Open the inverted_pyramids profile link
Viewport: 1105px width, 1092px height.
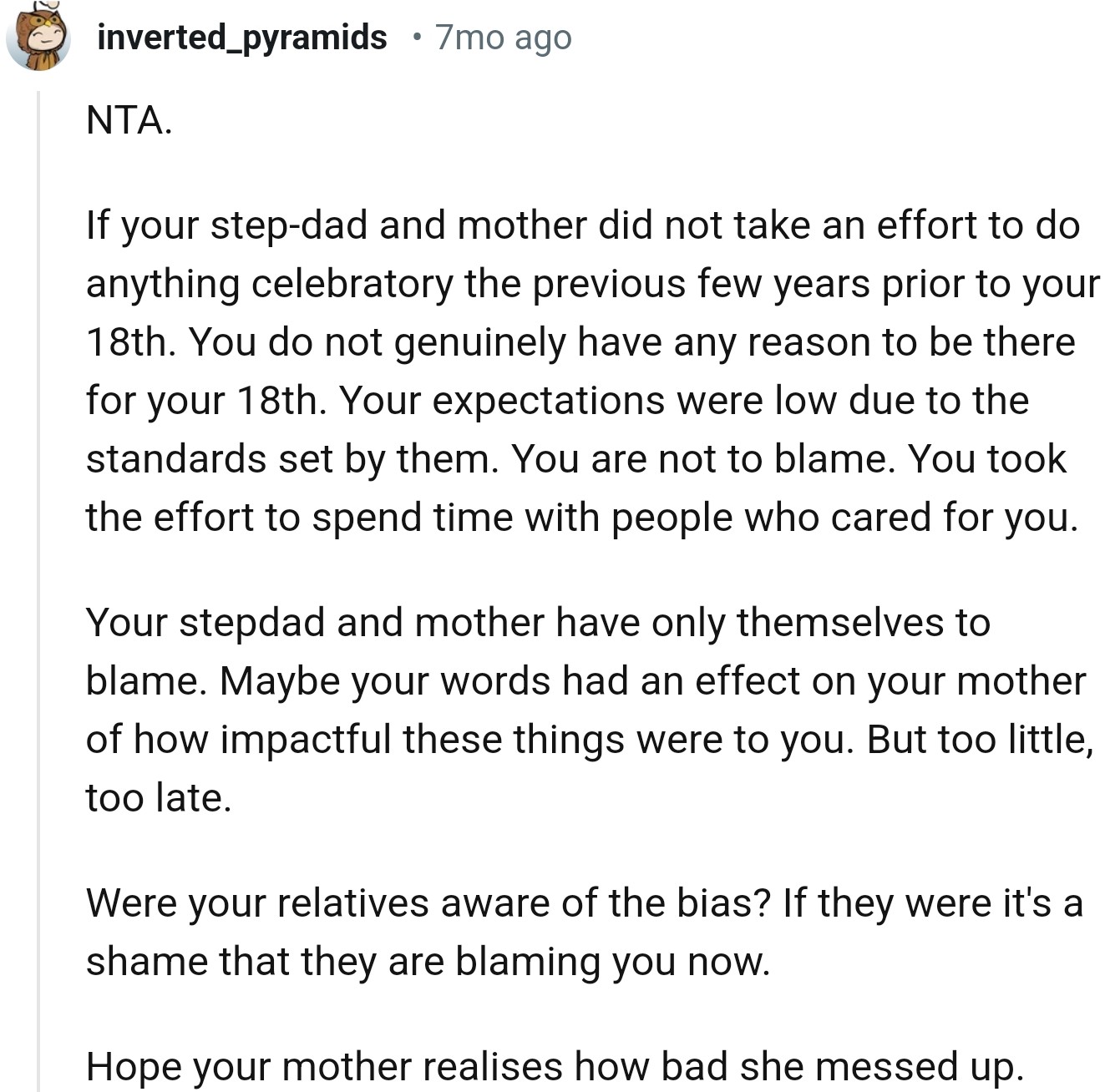[241, 38]
